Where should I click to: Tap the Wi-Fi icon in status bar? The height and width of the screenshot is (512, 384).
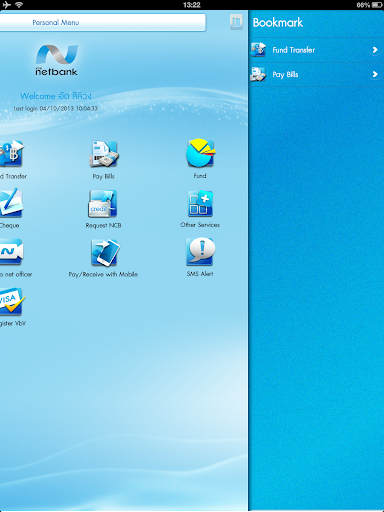point(19,5)
